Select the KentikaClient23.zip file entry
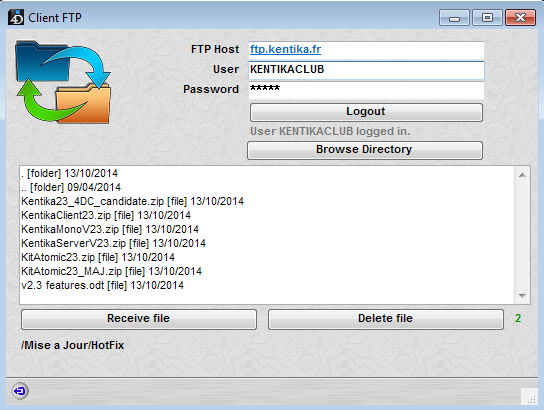The image size is (544, 410). 106,215
